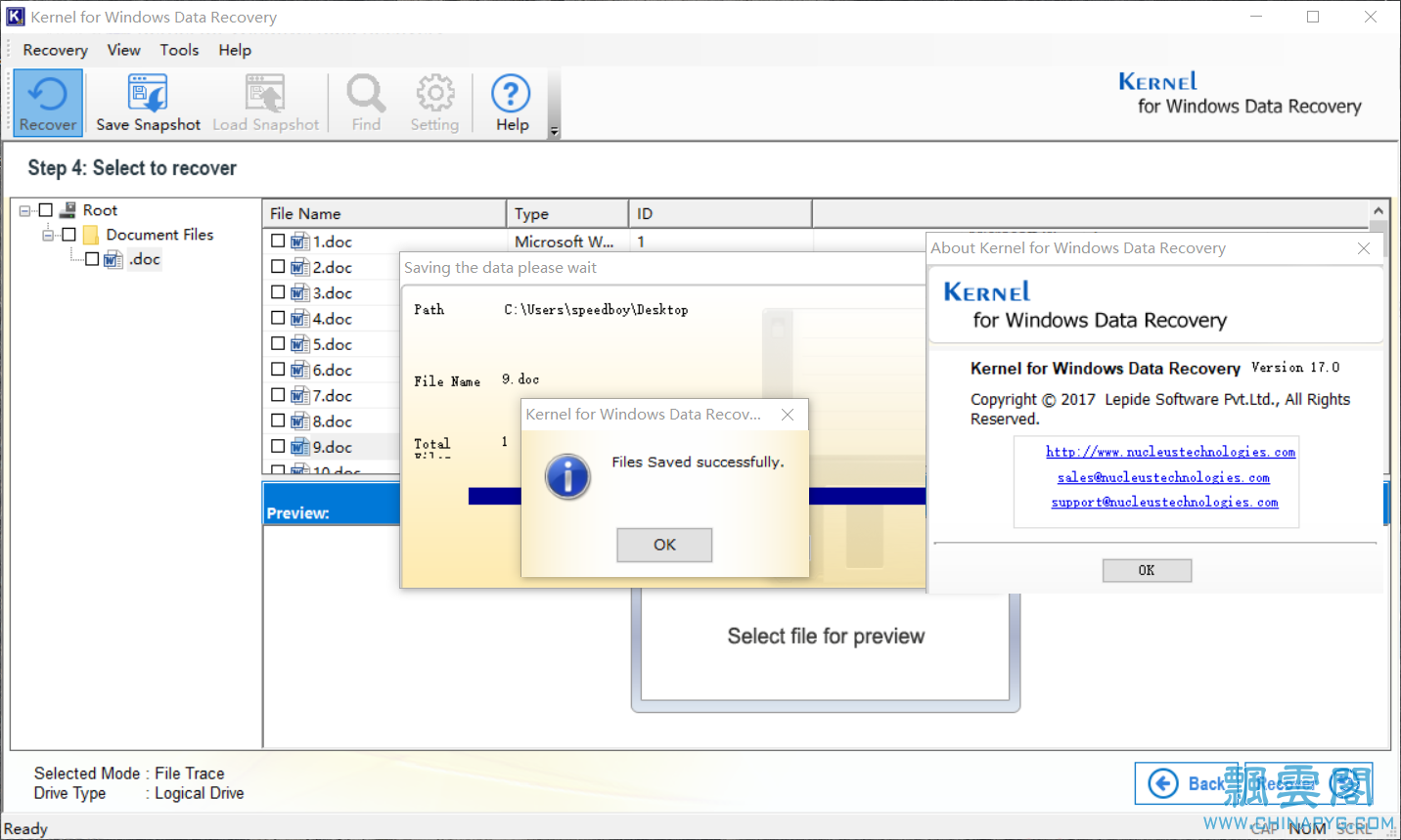Click the Kernel app title icon
This screenshot has height=840, width=1401.
[x=16, y=17]
